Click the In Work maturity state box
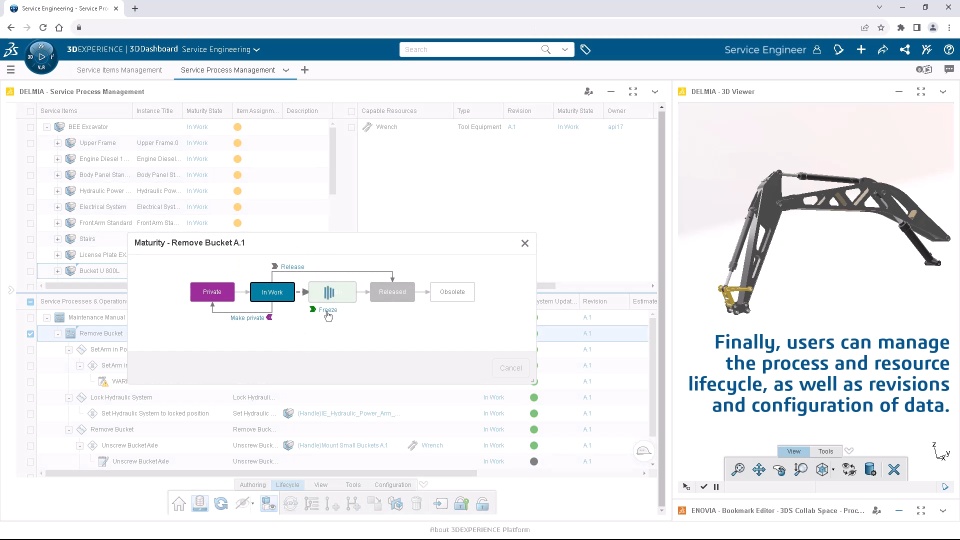 pos(272,292)
